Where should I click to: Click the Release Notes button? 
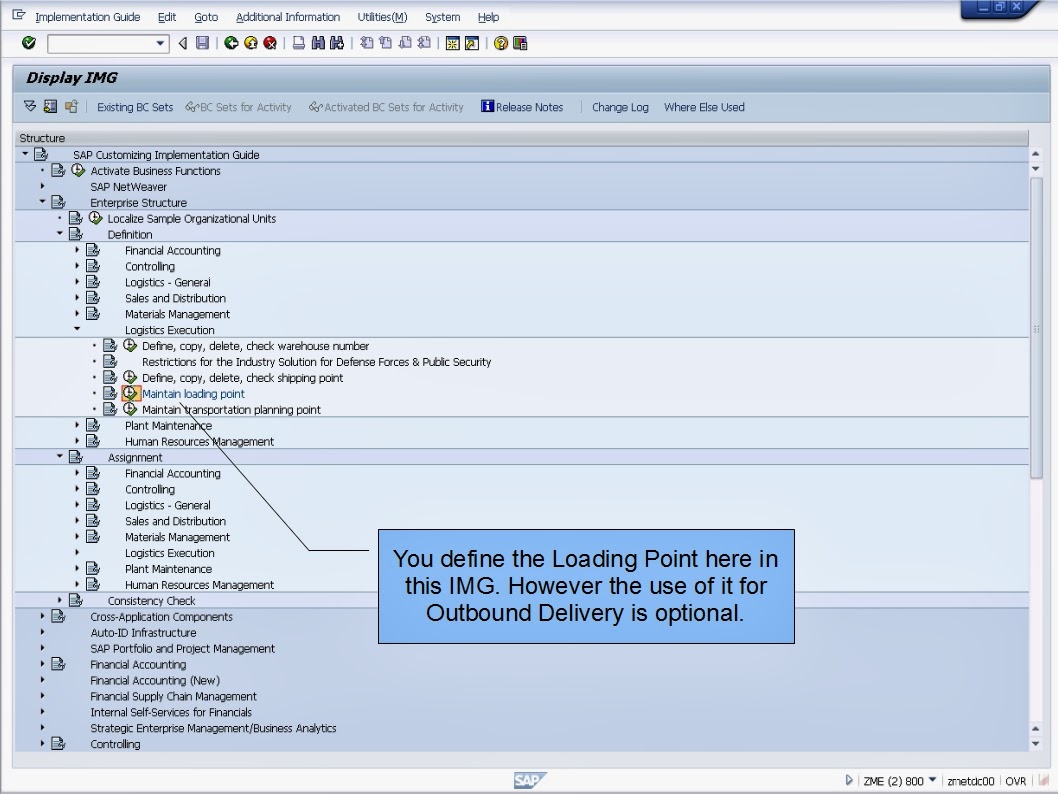pos(522,107)
